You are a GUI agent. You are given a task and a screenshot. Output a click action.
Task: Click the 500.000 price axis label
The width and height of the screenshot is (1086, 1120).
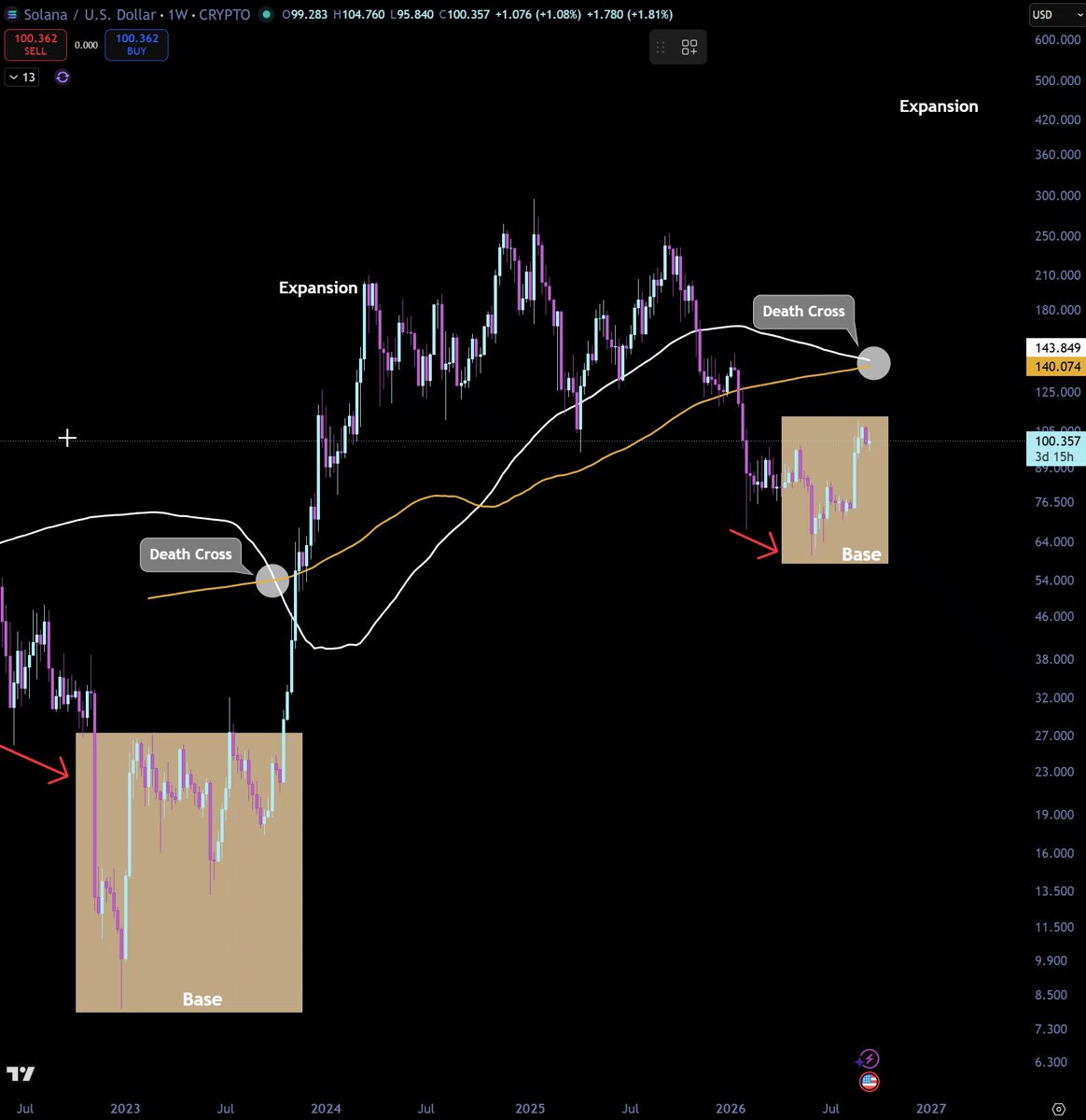click(x=1057, y=80)
